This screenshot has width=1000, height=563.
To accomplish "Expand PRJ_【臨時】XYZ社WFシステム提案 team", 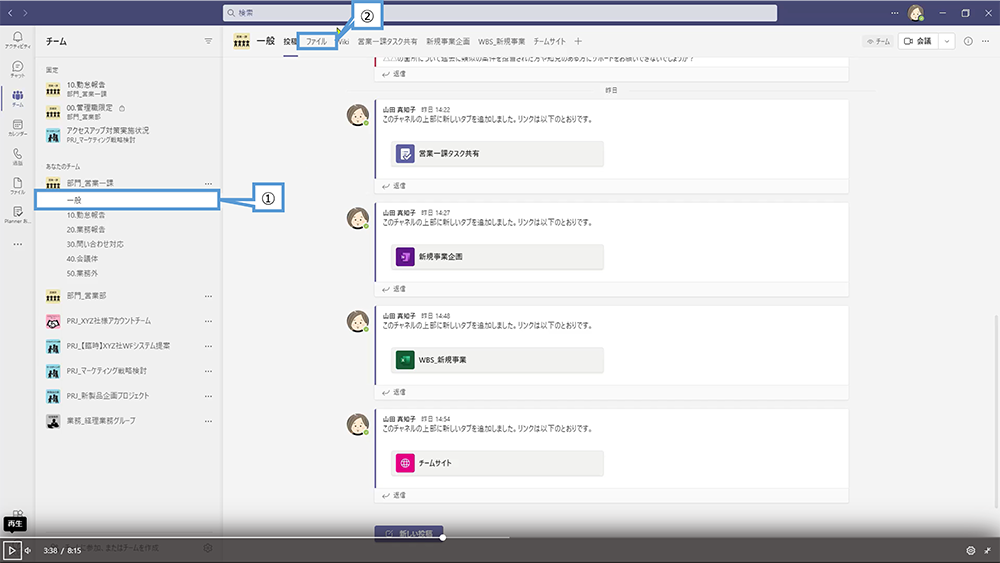I will click(x=119, y=346).
